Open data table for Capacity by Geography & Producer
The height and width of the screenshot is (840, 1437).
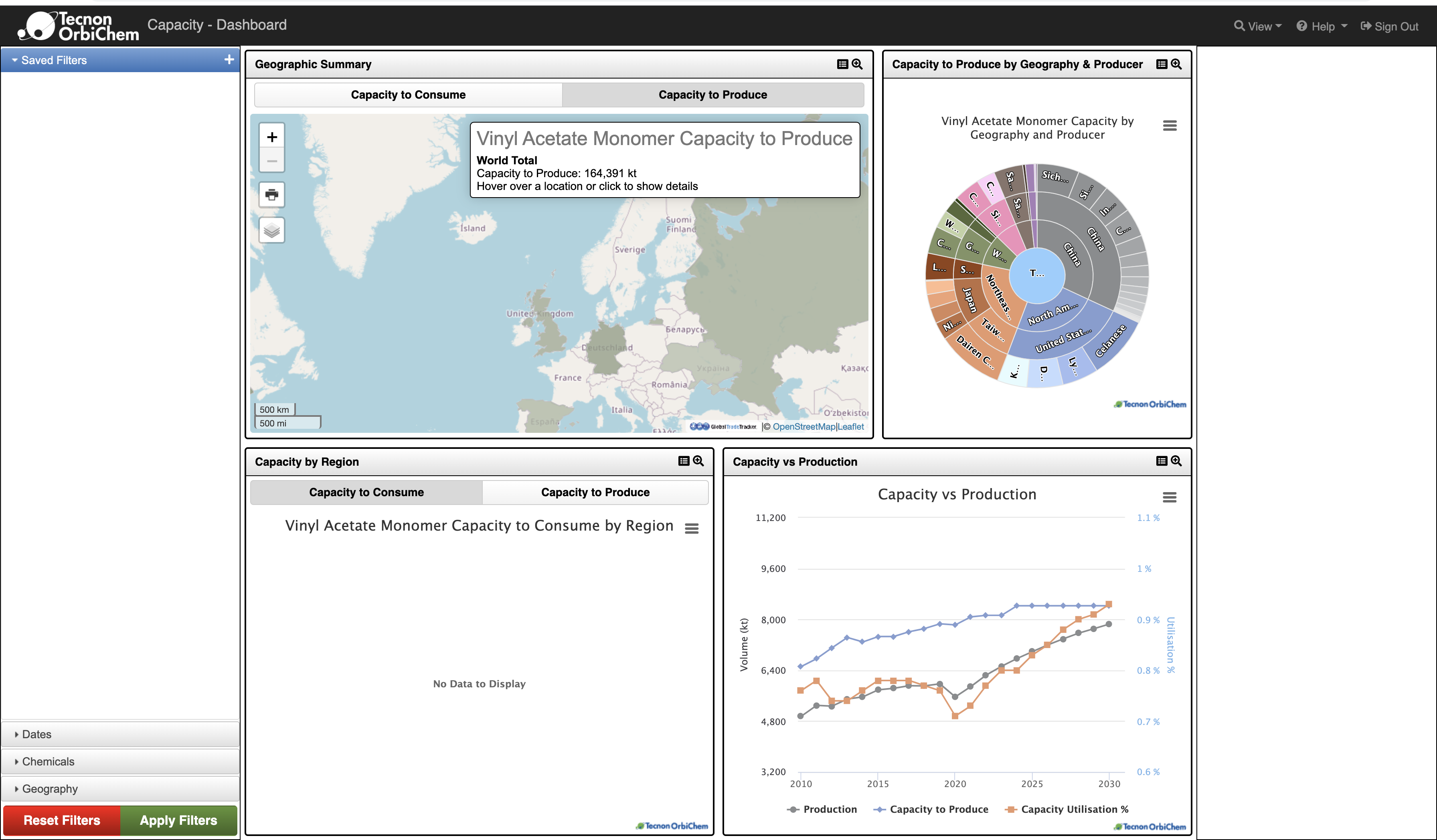(1162, 65)
